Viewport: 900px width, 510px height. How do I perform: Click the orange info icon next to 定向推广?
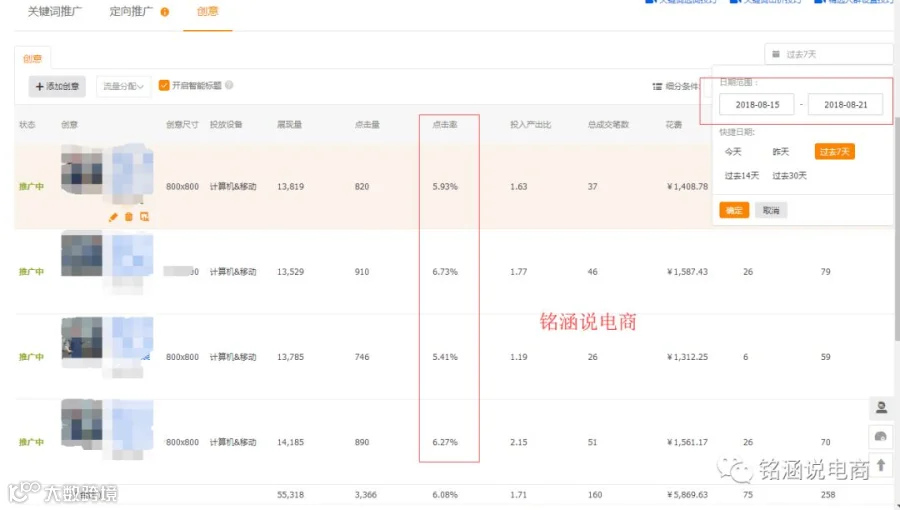[165, 12]
